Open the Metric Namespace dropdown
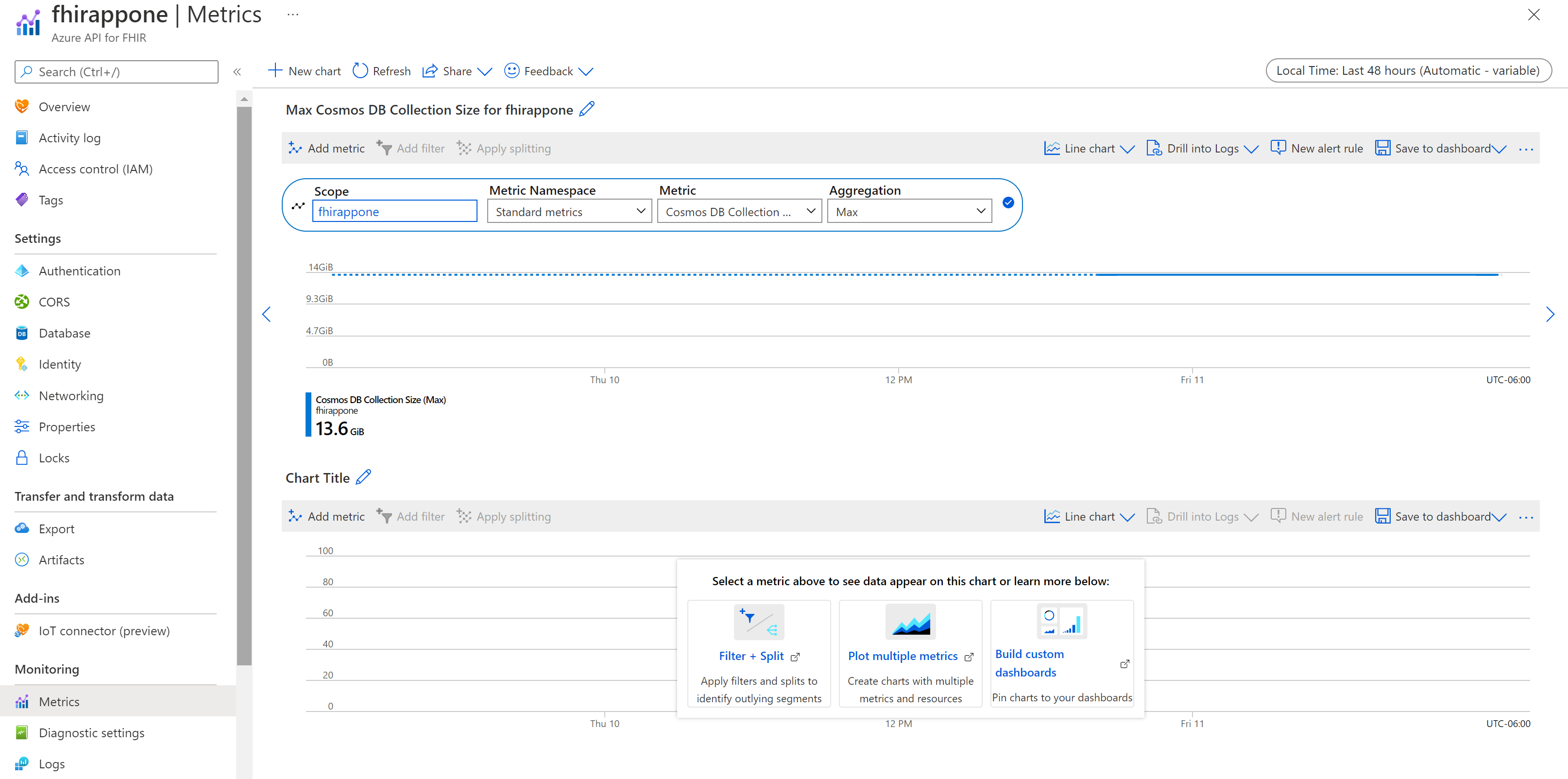Image resolution: width=1568 pixels, height=779 pixels. (570, 211)
